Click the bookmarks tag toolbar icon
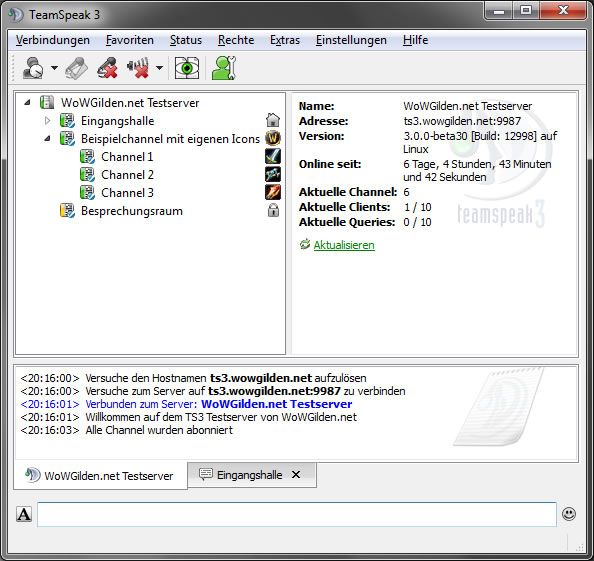This screenshot has height=561, width=594. [x=77, y=68]
